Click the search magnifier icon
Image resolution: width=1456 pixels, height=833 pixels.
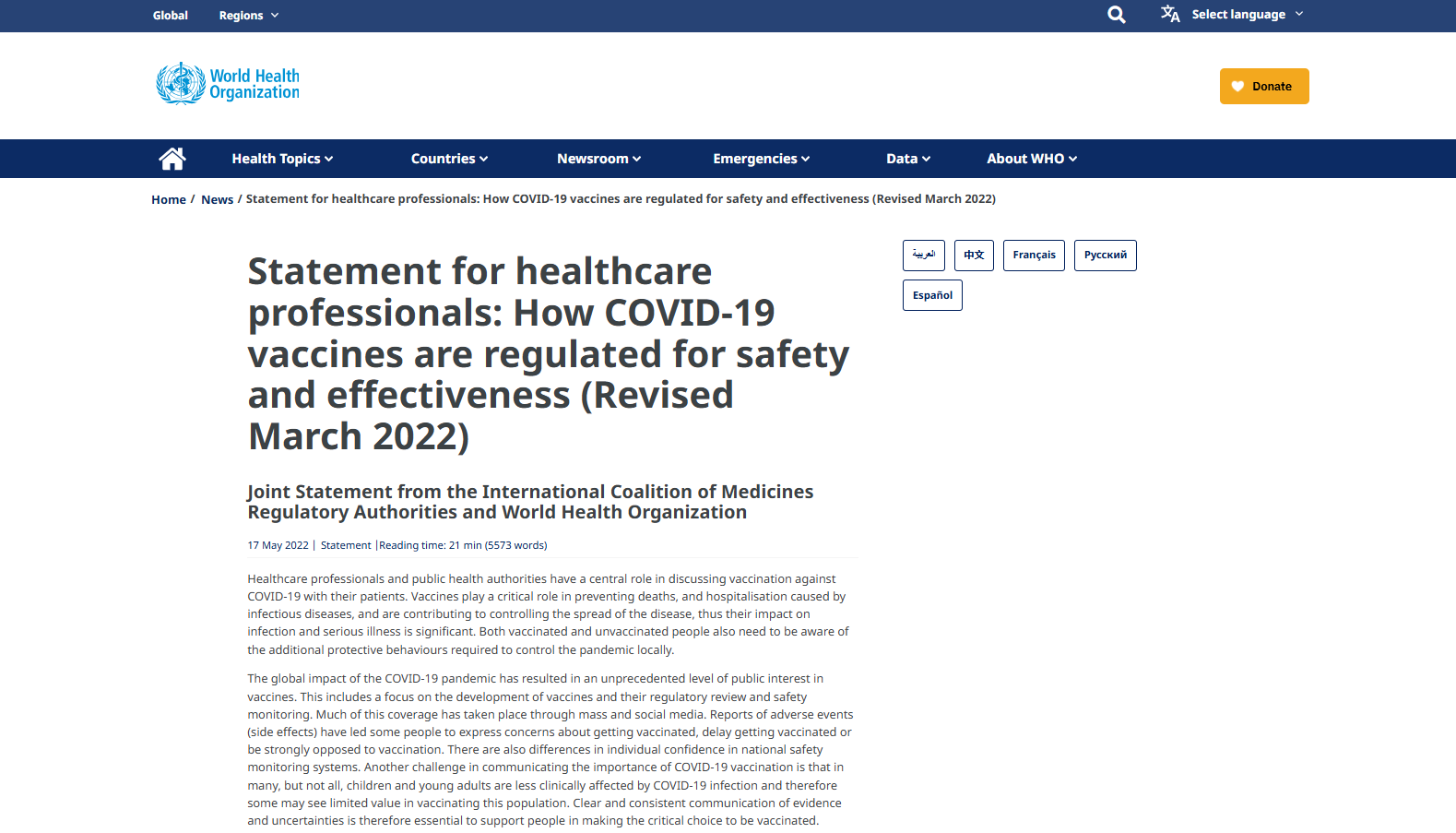tap(1116, 15)
